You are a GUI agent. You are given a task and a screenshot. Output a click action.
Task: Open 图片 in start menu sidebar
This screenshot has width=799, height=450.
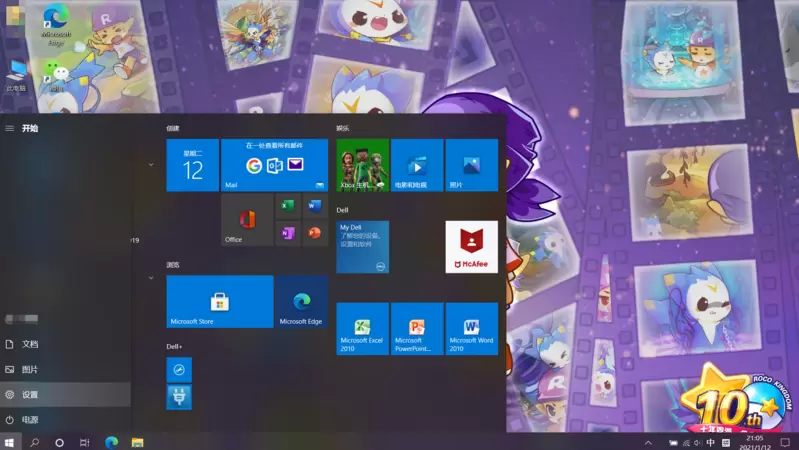[65, 369]
